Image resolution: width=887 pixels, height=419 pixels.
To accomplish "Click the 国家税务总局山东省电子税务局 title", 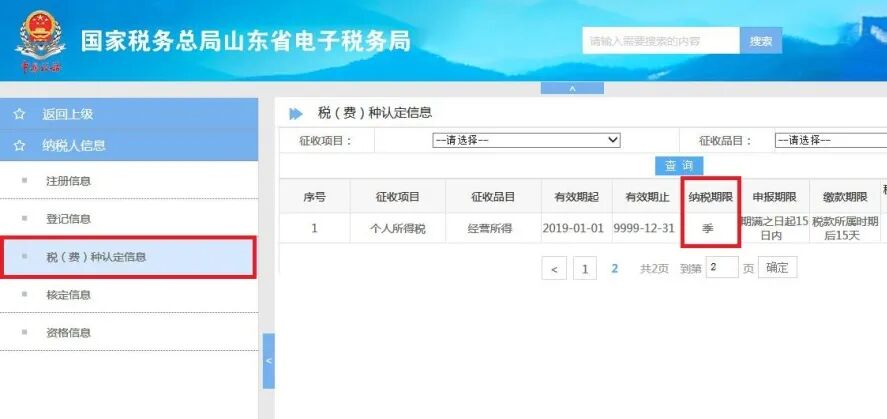I will click(x=246, y=41).
